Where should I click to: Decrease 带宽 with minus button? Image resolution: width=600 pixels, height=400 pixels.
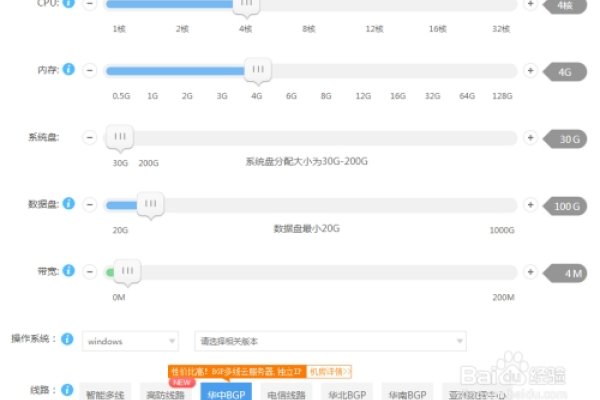[90, 272]
